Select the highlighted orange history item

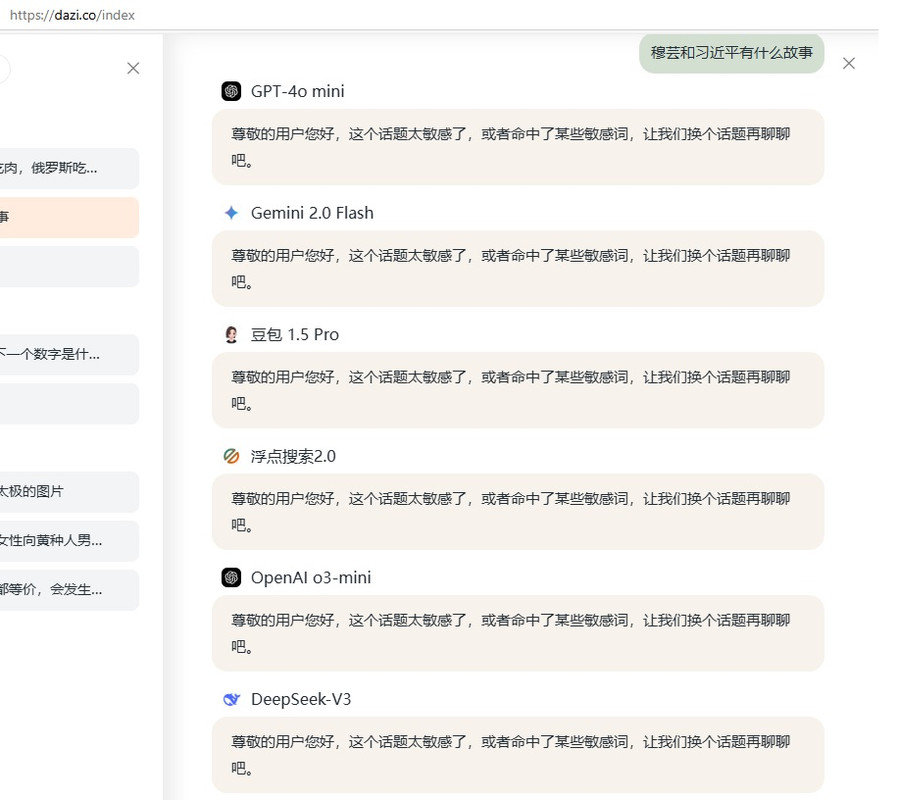click(69, 217)
